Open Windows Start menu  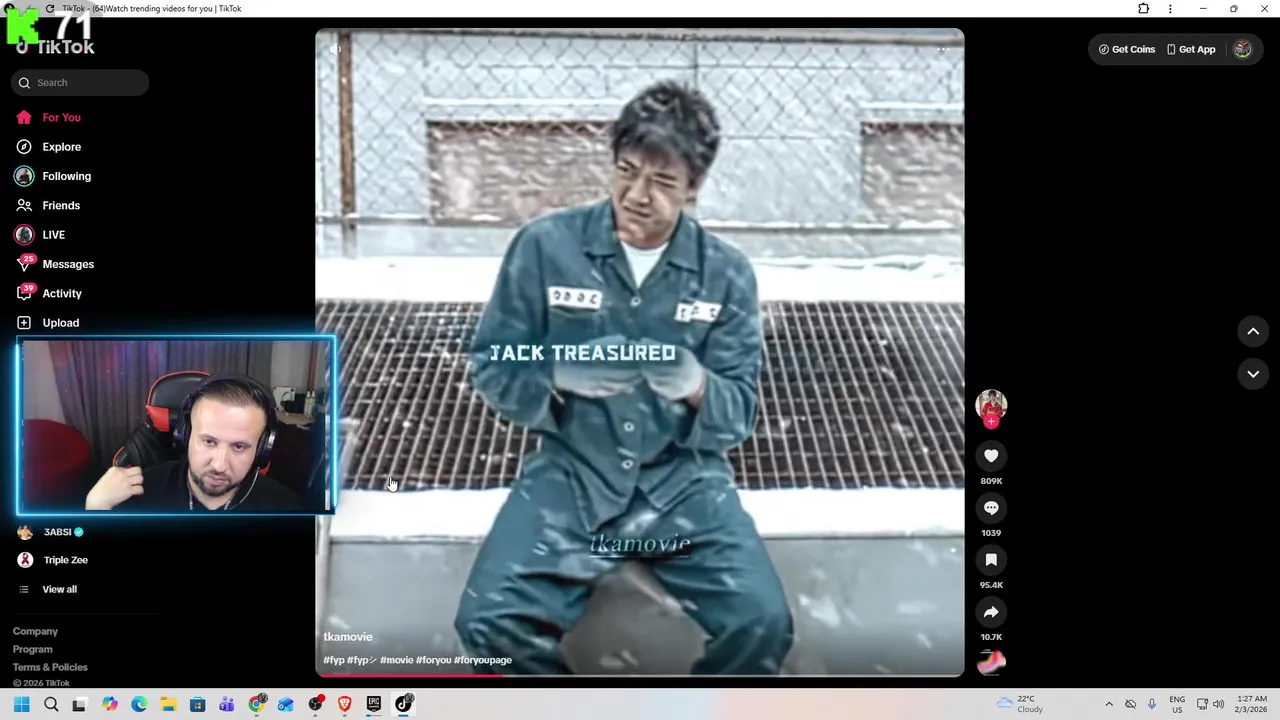22,704
